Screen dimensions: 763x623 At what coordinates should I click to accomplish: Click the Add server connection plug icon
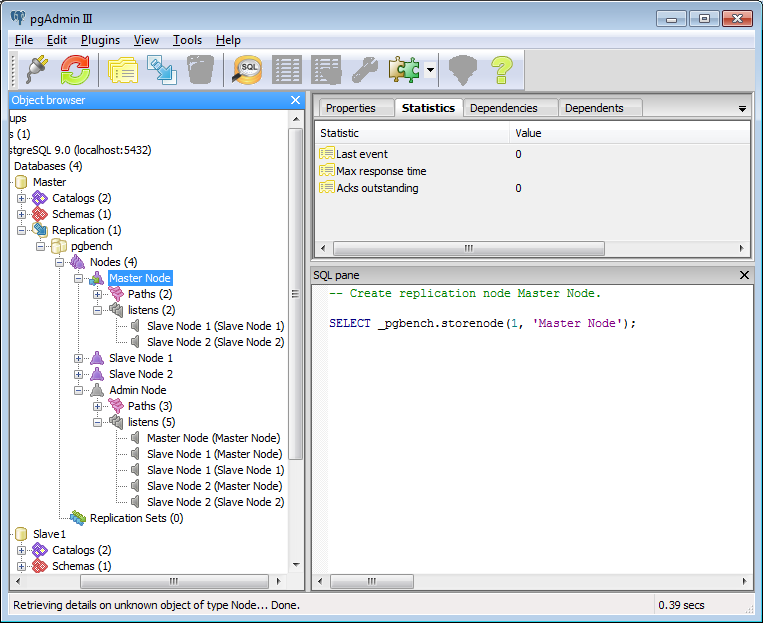[36, 70]
